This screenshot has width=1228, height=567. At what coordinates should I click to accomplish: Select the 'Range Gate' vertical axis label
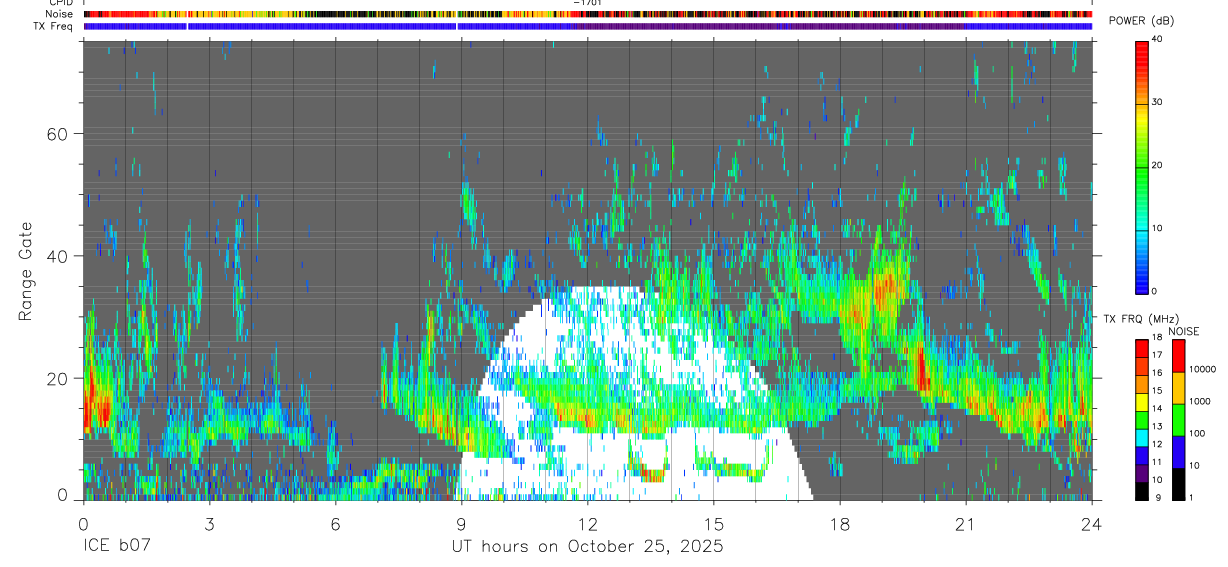pyautogui.click(x=27, y=271)
